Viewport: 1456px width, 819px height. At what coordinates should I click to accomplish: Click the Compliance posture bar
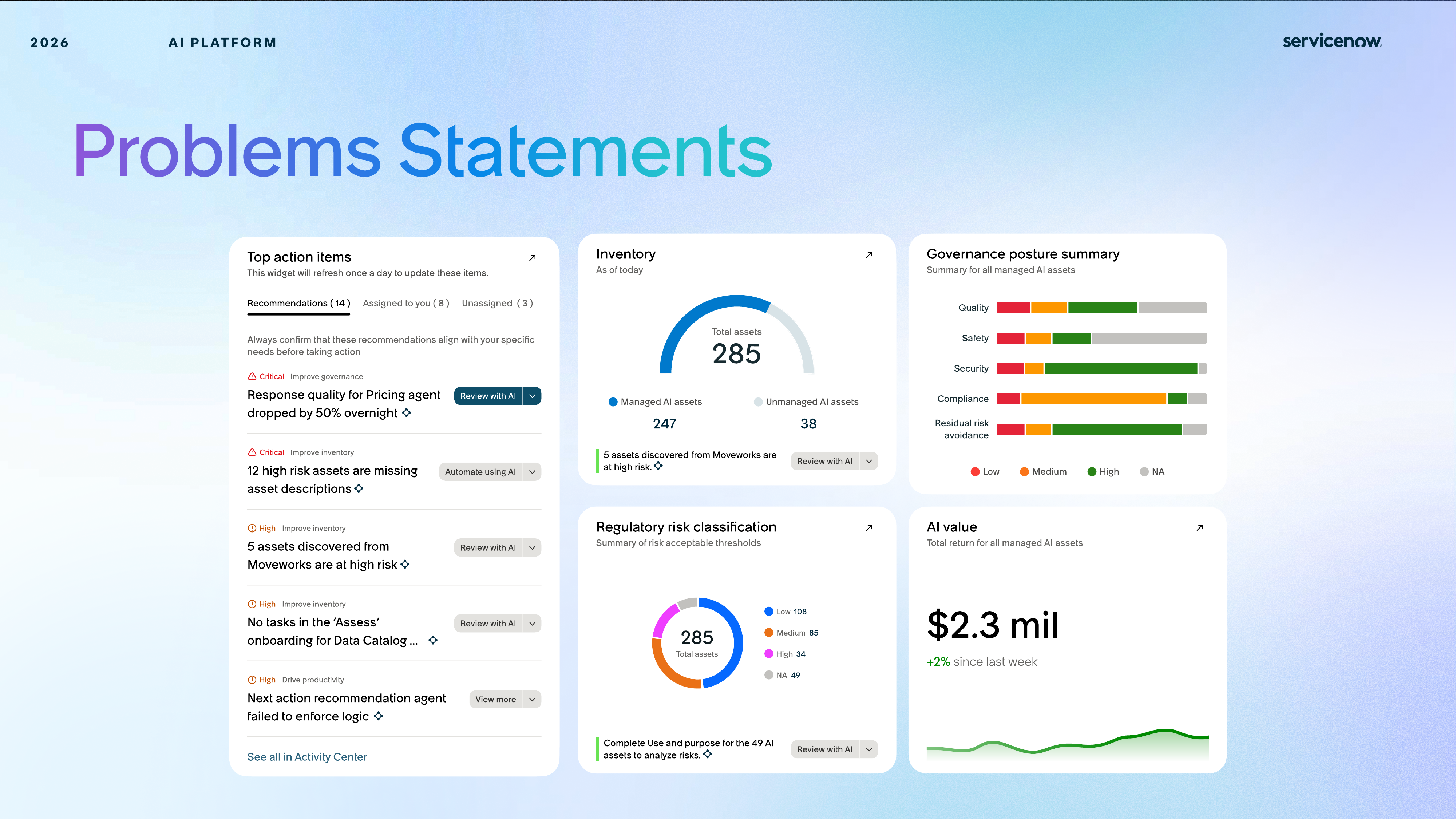pyautogui.click(x=1101, y=399)
